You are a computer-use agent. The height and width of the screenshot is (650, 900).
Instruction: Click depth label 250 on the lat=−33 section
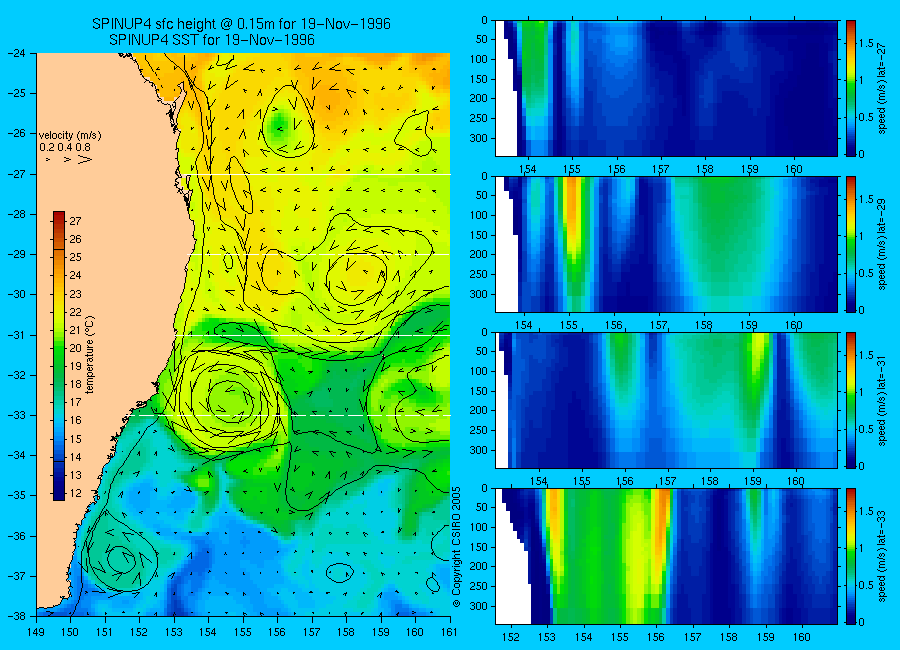click(x=480, y=586)
